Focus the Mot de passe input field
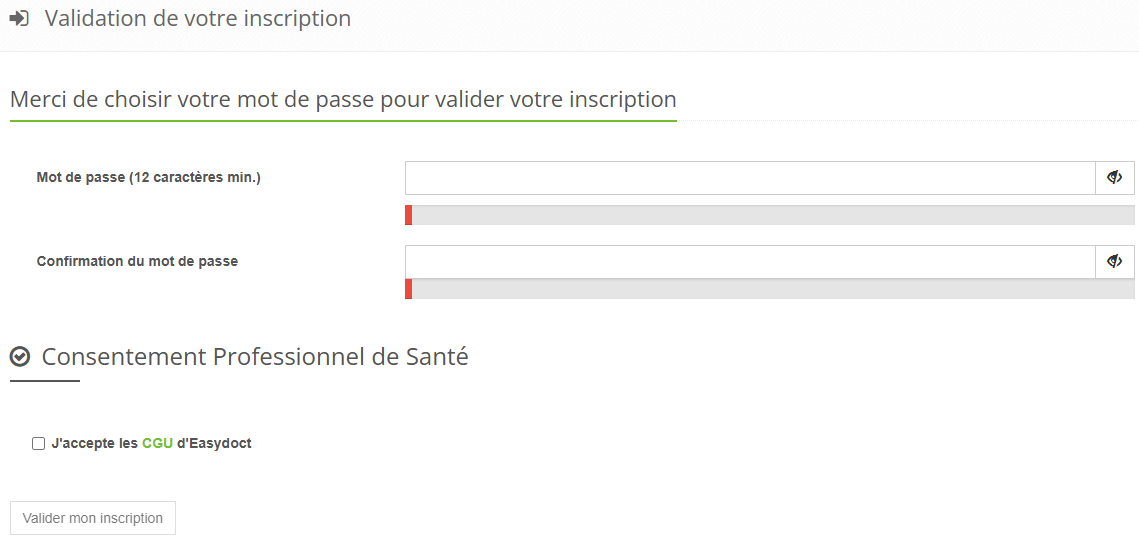1139x540 pixels. pos(750,178)
